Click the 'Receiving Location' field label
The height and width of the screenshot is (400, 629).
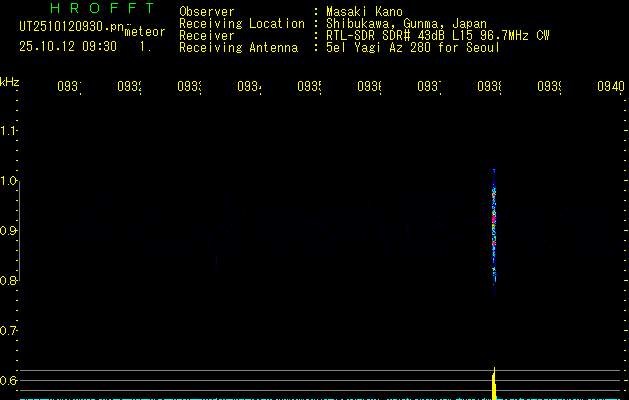point(242,24)
